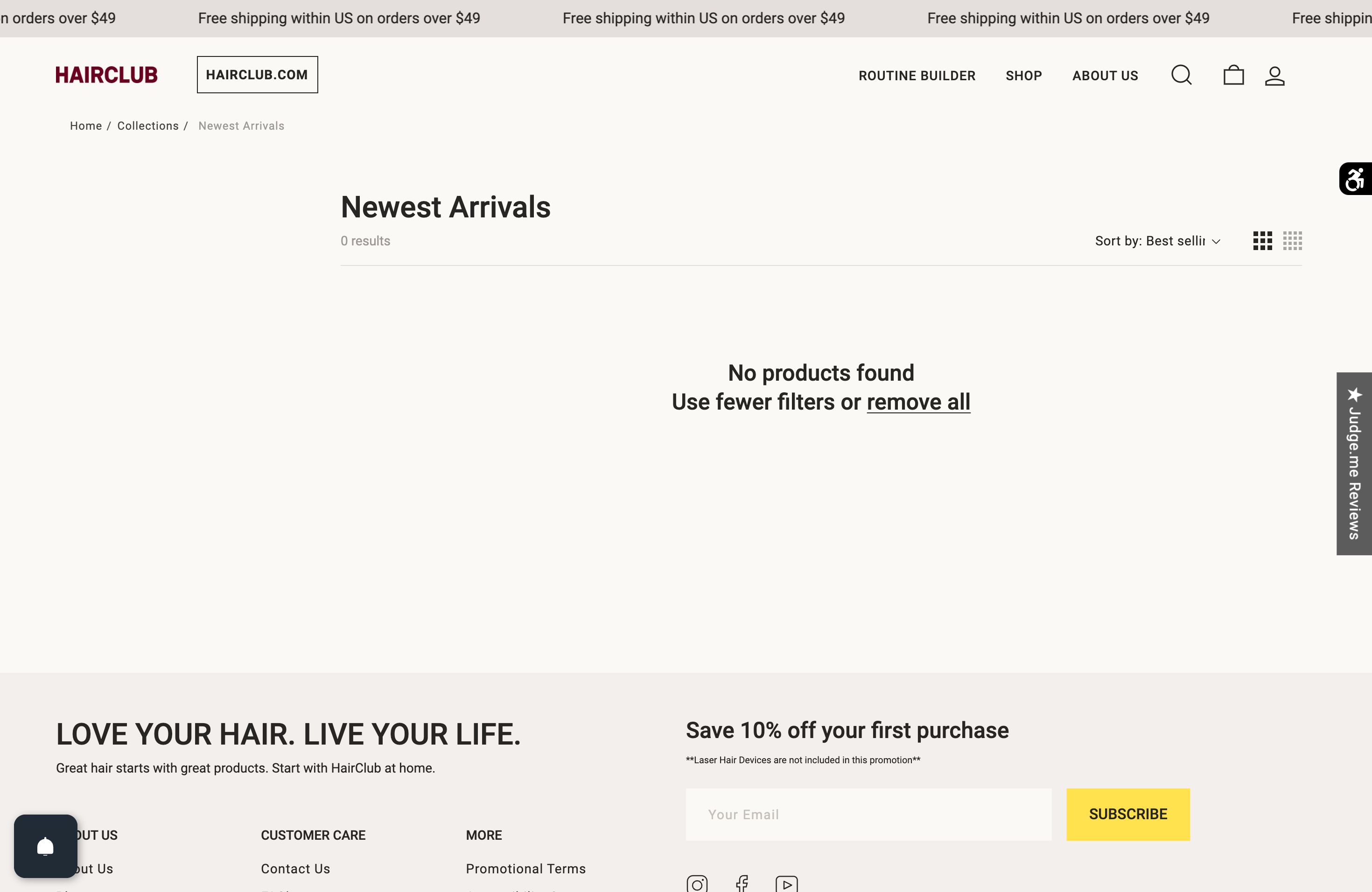Screen dimensions: 1372x892
Task: Click the remove all filters link
Action: tap(918, 402)
